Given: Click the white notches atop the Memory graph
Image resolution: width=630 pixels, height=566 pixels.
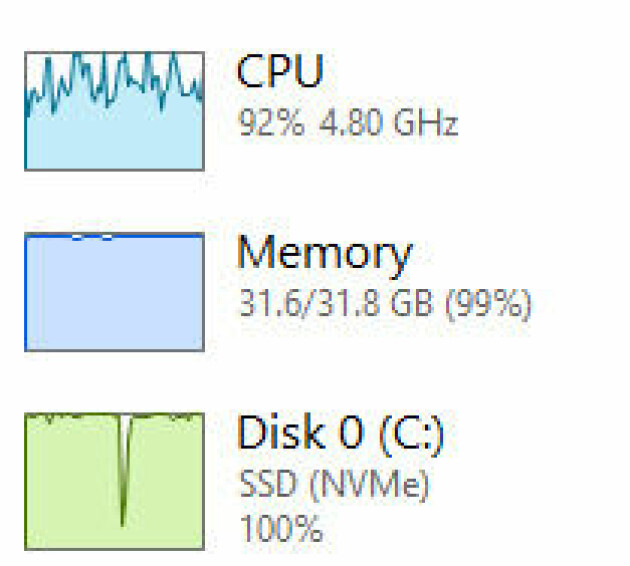Looking at the screenshot, I should [x=92, y=238].
